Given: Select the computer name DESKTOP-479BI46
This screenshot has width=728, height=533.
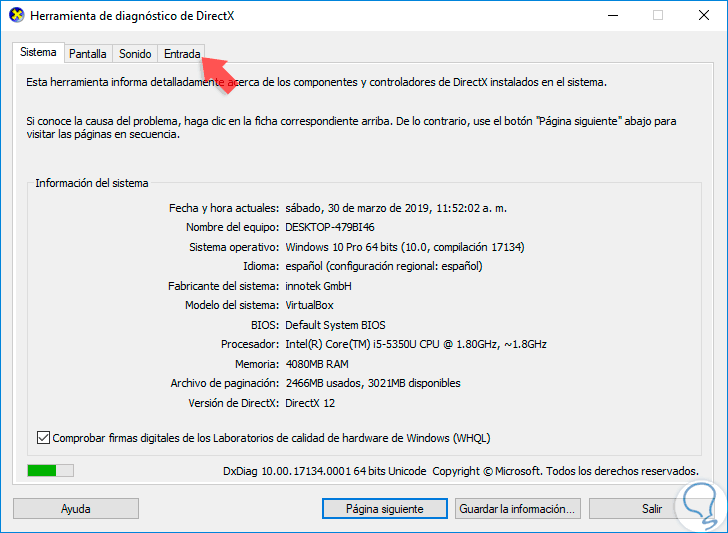Looking at the screenshot, I should tap(330, 227).
